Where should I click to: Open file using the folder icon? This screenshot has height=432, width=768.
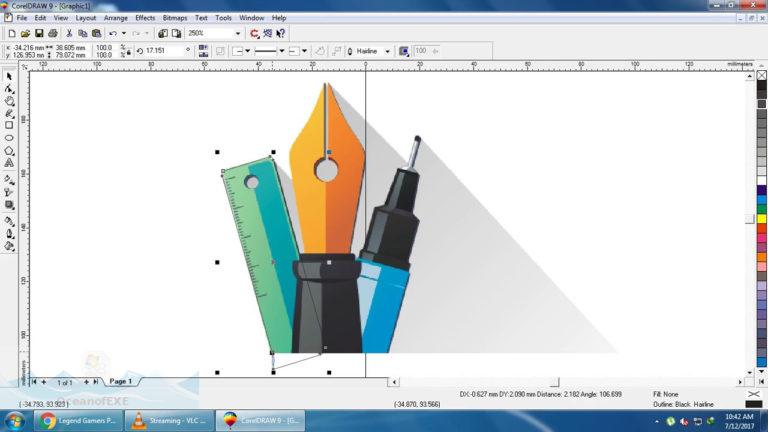click(x=25, y=33)
